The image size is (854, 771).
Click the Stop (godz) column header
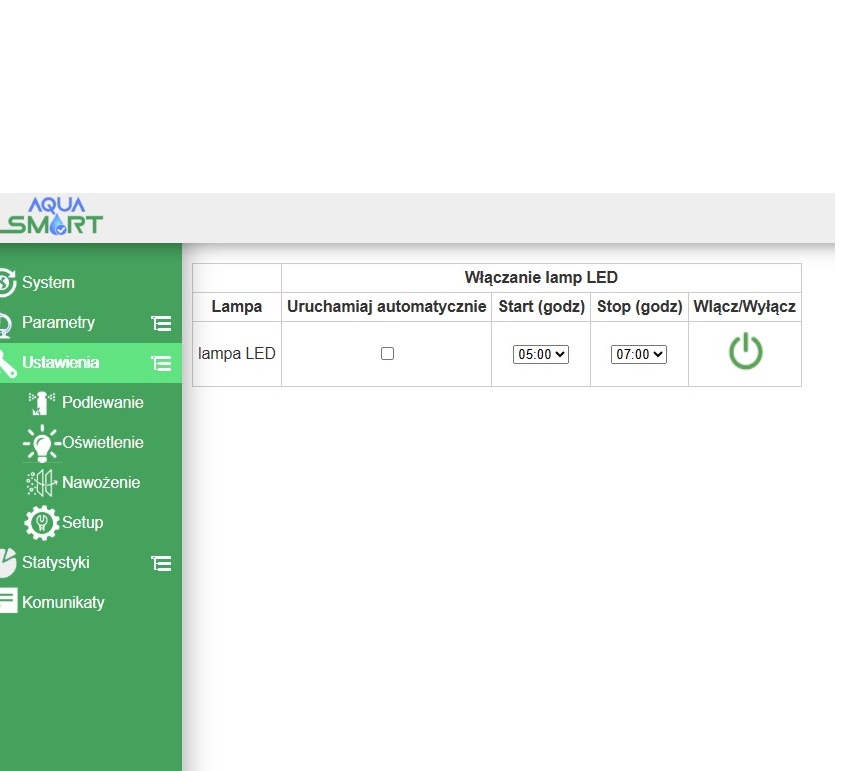coord(639,307)
